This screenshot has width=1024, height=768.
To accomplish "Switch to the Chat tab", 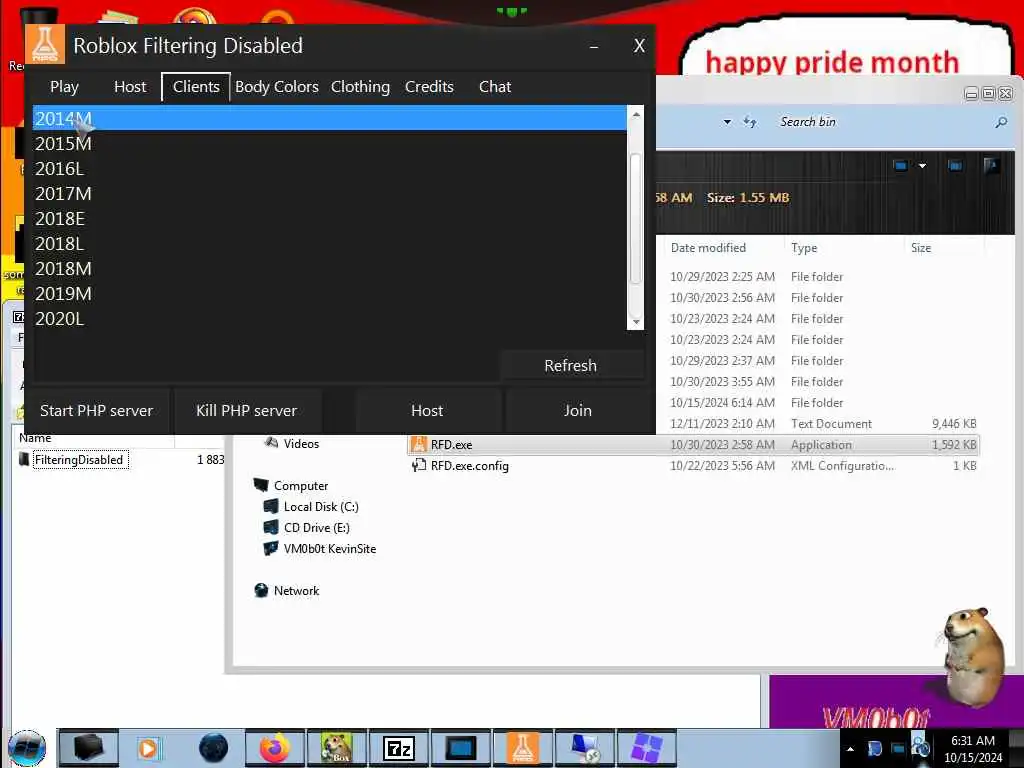I will [x=495, y=87].
